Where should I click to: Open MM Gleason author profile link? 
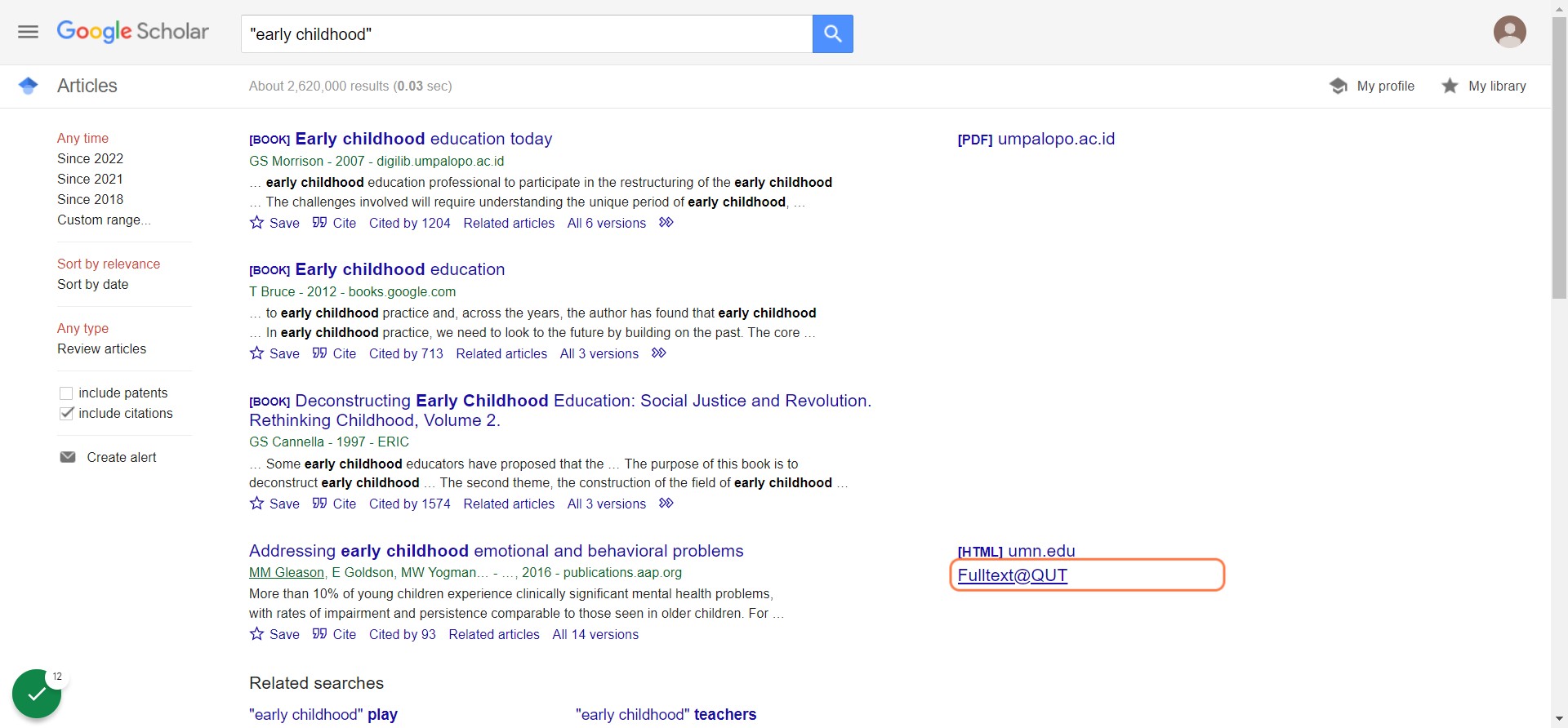(287, 572)
